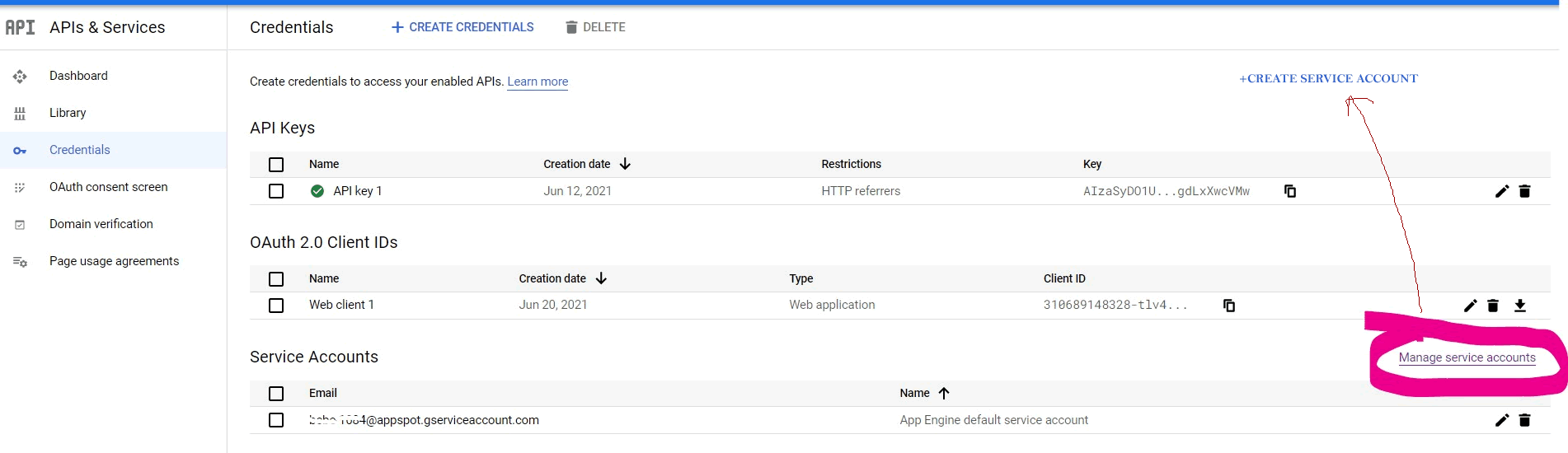This screenshot has width=1568, height=453.
Task: Delete the App Engine service account
Action: 1524,420
